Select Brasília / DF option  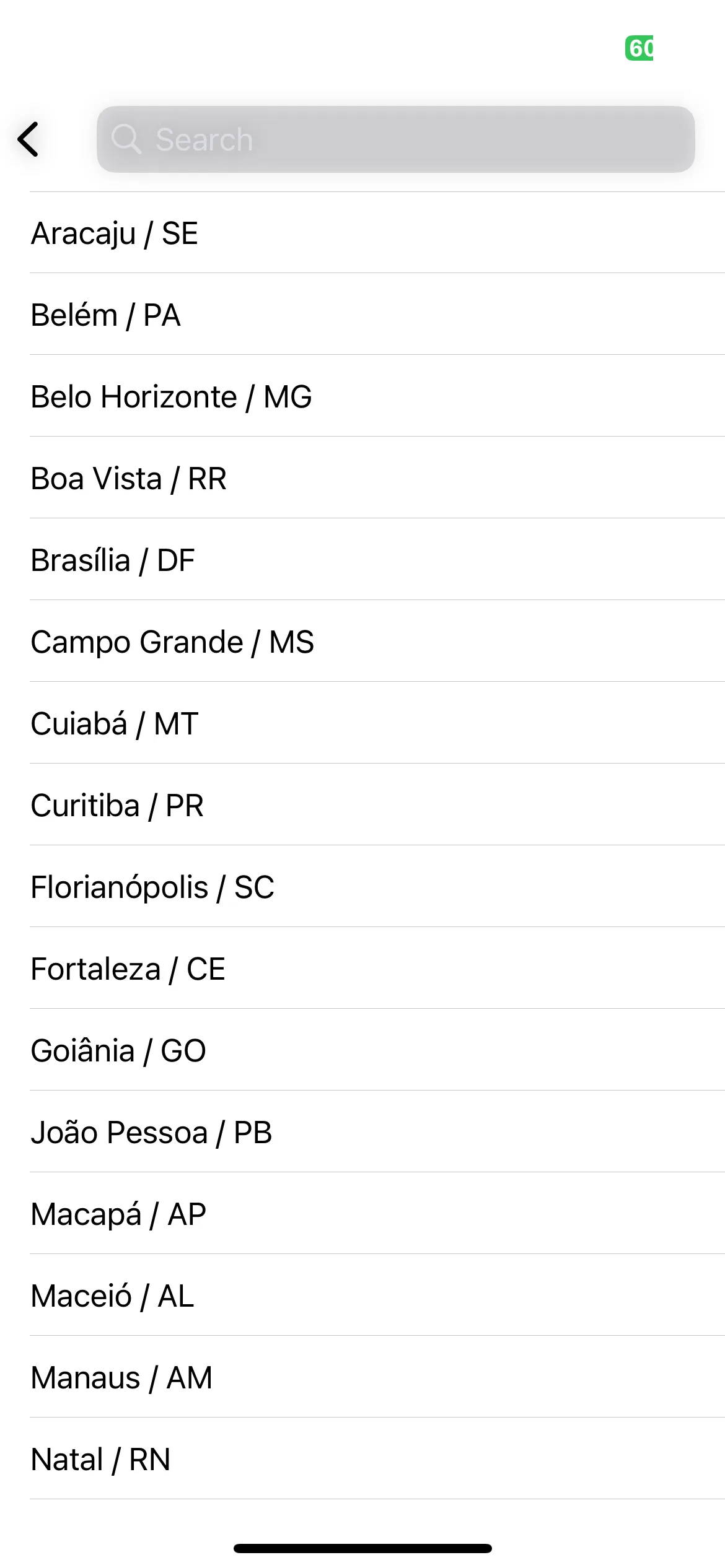[x=377, y=560]
